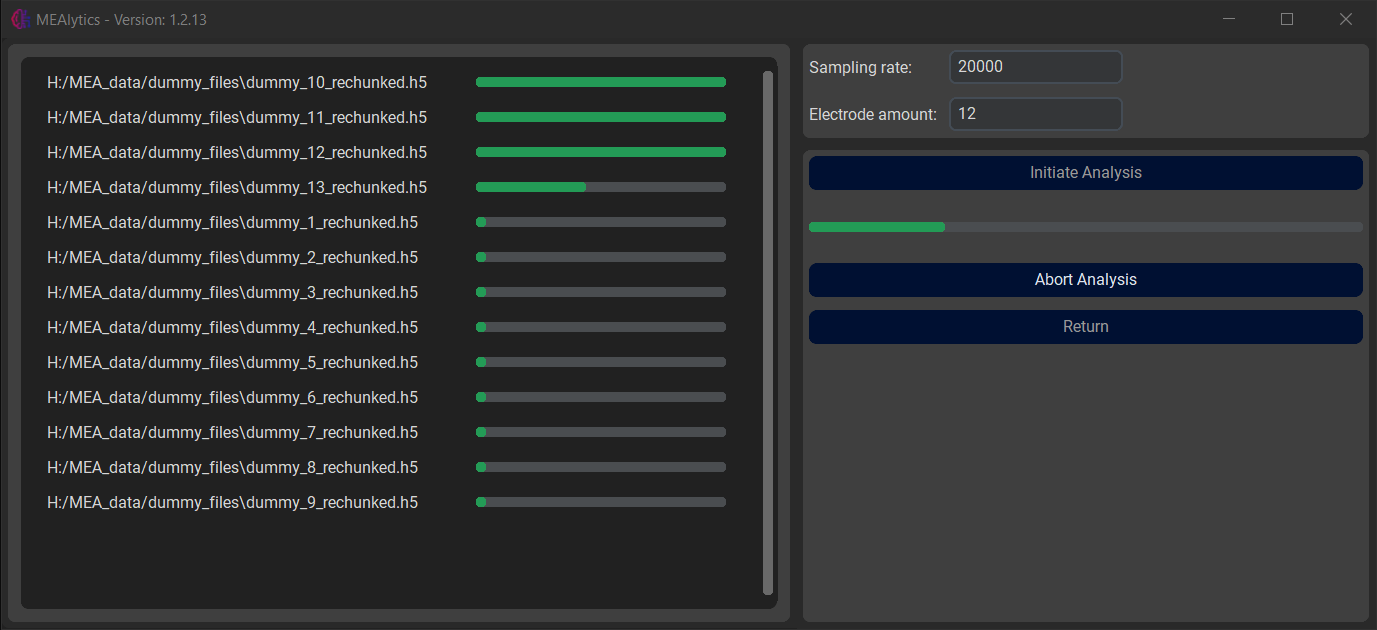Click the dummy_9_rechunked.h5 progress bar
This screenshot has height=630, width=1377.
(600, 503)
